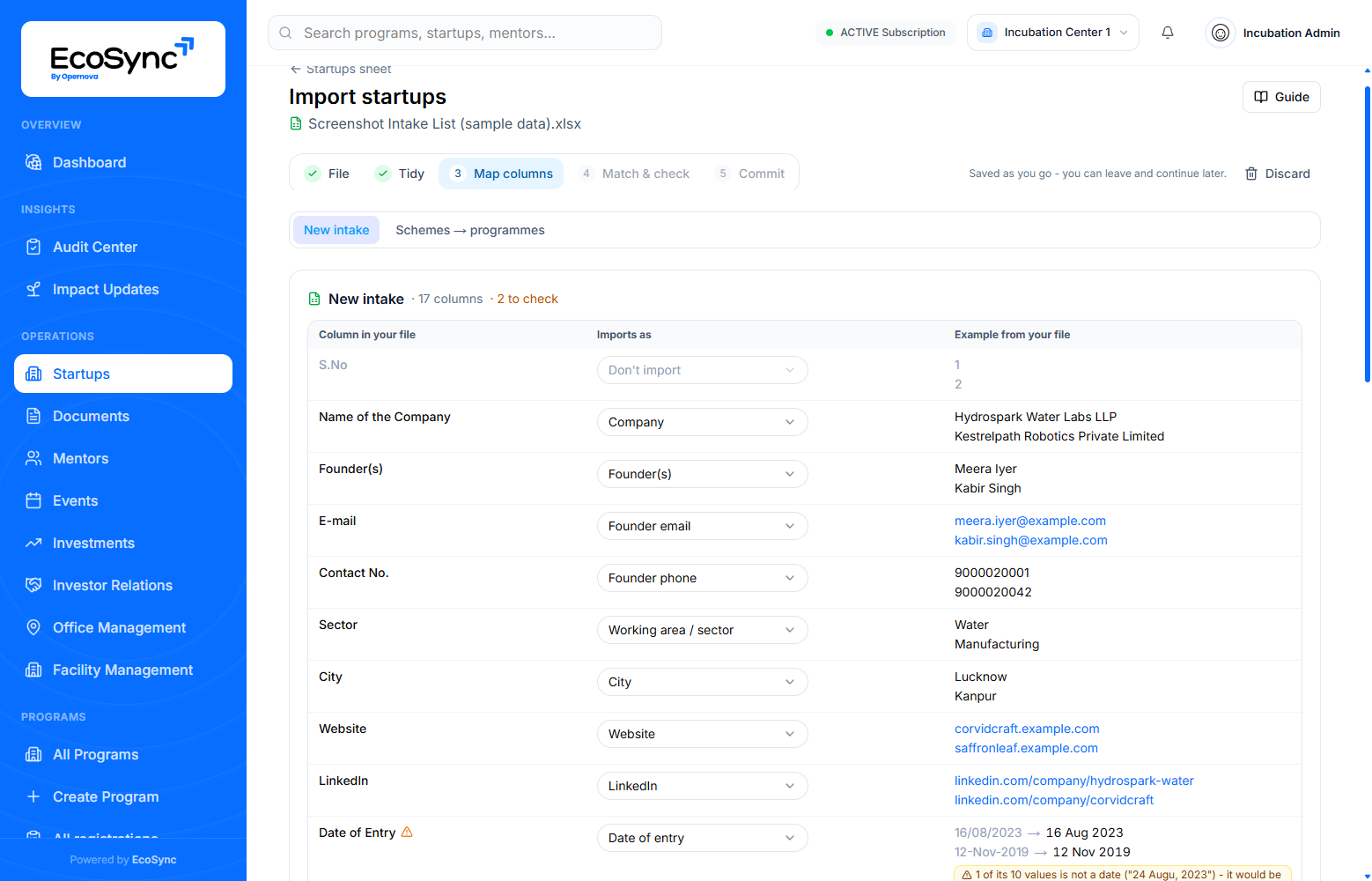Click the Dashboard icon in the sidebar
The image size is (1372, 881).
pyautogui.click(x=33, y=162)
